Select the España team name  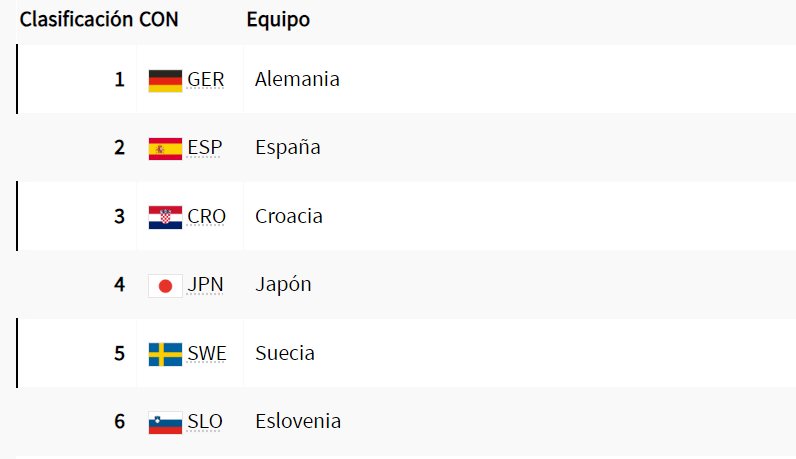[288, 148]
